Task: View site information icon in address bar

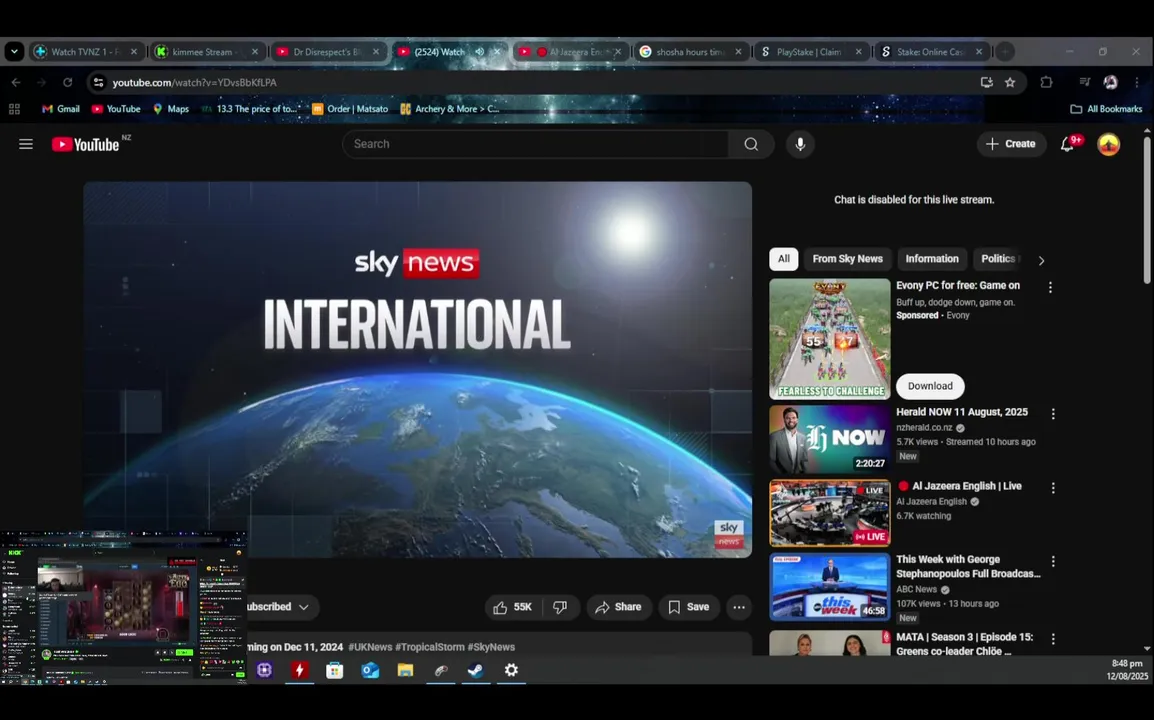Action: click(98, 82)
